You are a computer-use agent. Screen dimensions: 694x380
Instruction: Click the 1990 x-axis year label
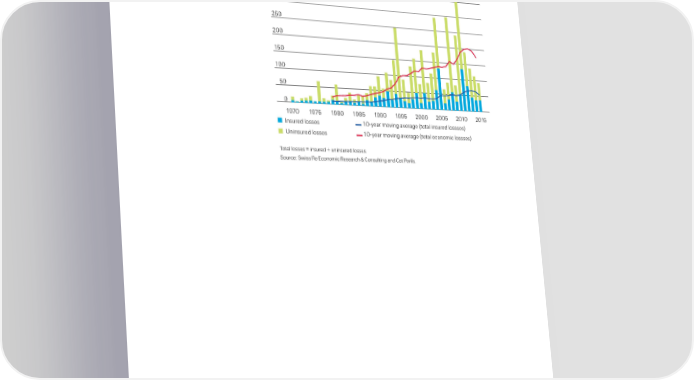(380, 115)
